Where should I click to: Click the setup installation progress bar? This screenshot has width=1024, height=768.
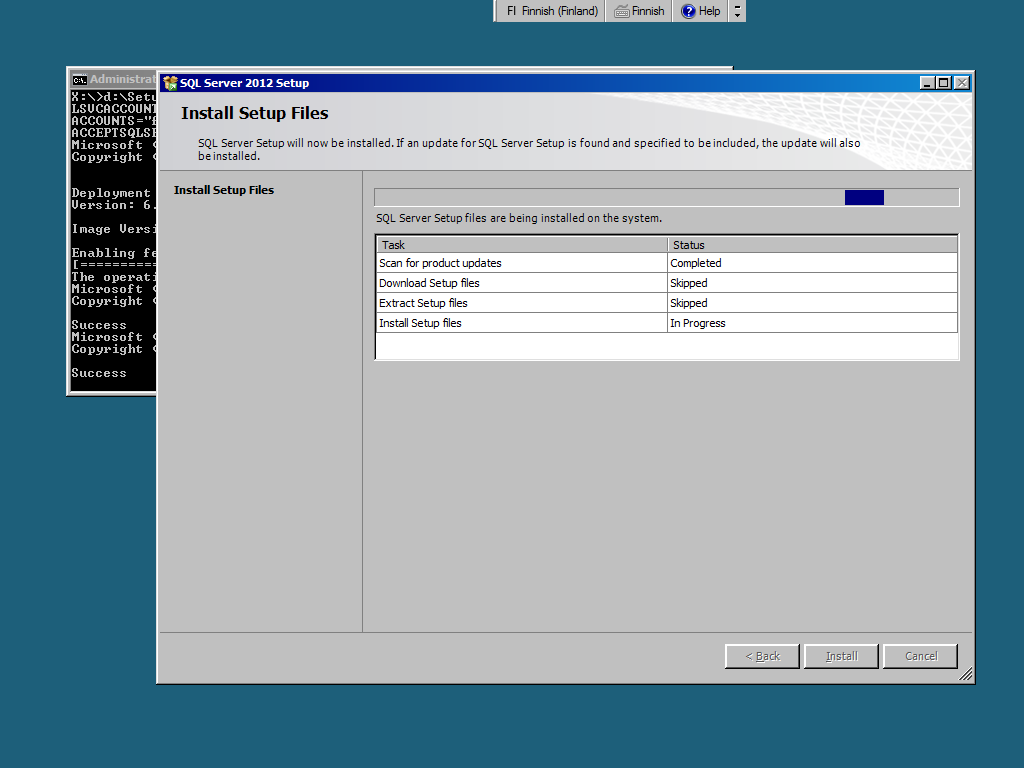(x=666, y=198)
